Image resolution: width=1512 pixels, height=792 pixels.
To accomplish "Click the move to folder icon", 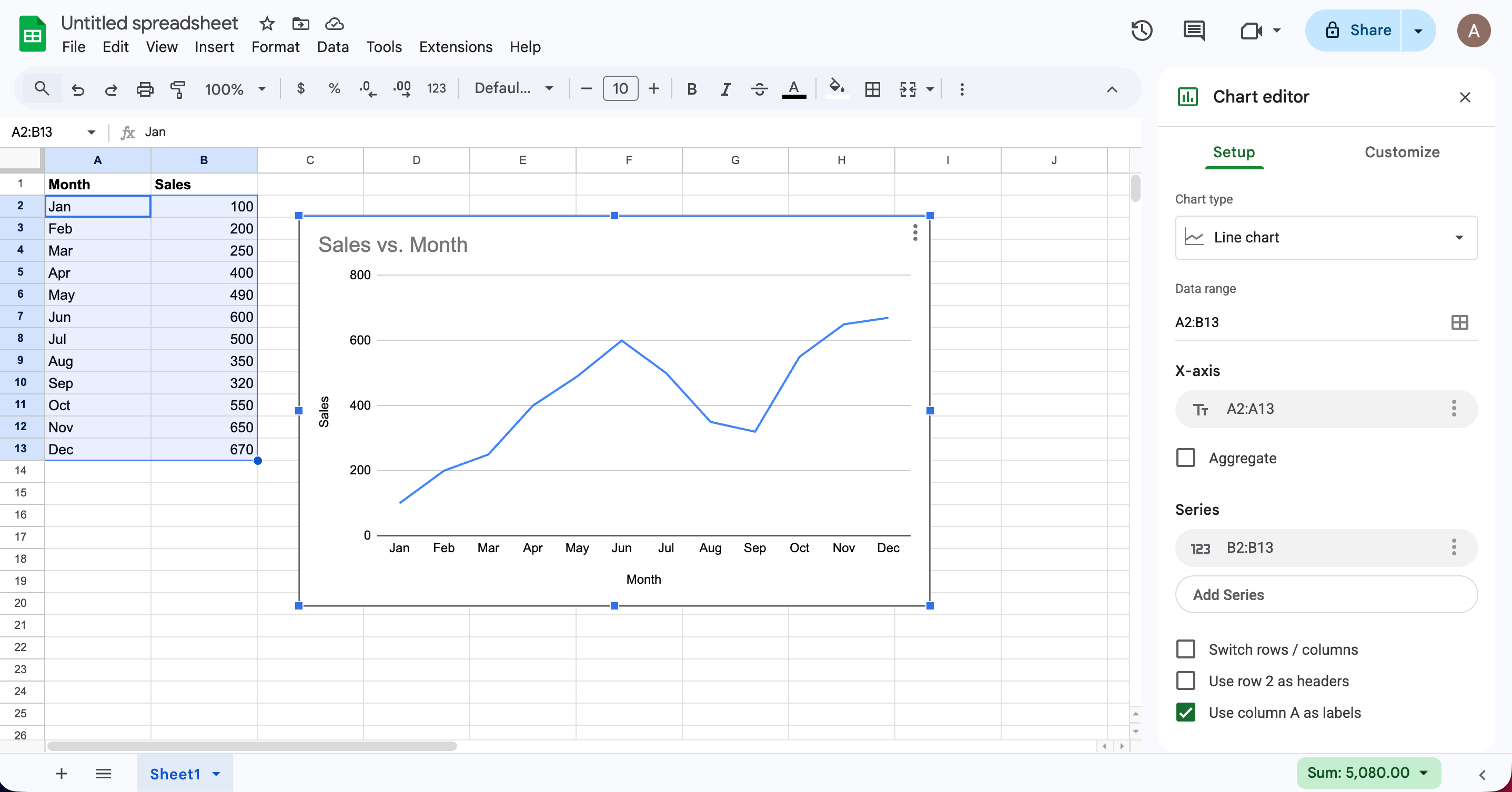I will point(300,24).
